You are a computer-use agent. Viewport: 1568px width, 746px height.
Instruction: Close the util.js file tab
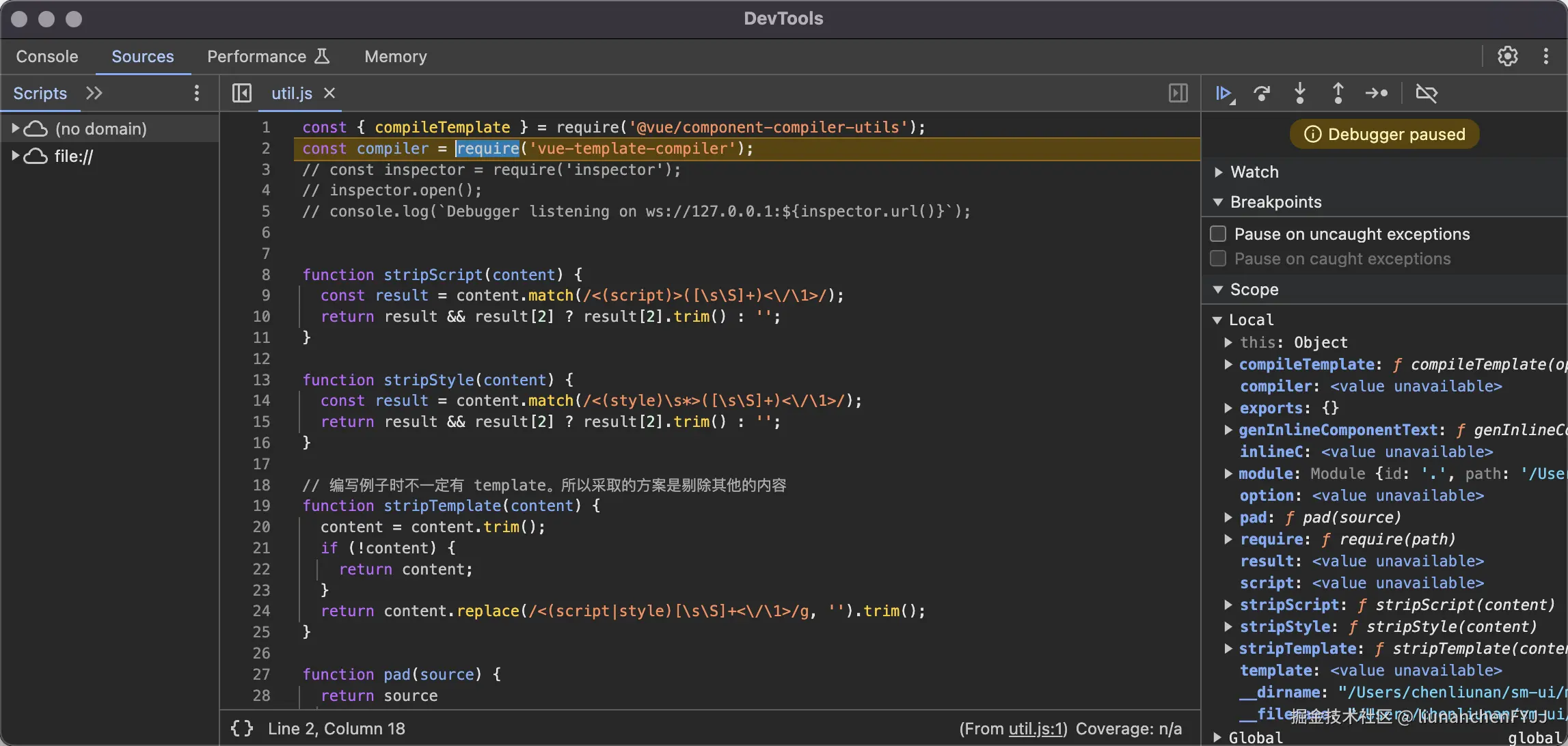(329, 93)
